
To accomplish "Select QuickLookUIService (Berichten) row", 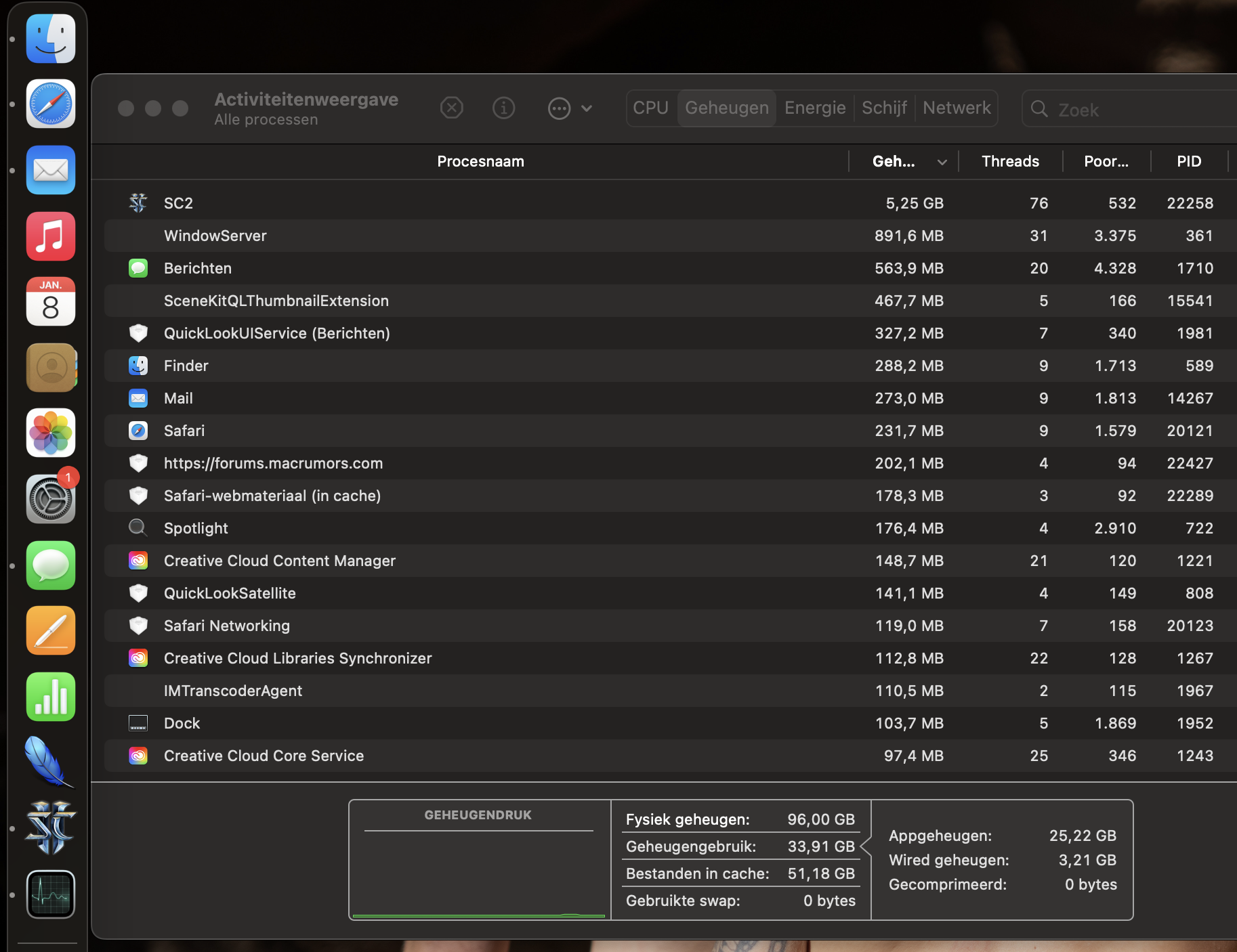I will pos(671,333).
